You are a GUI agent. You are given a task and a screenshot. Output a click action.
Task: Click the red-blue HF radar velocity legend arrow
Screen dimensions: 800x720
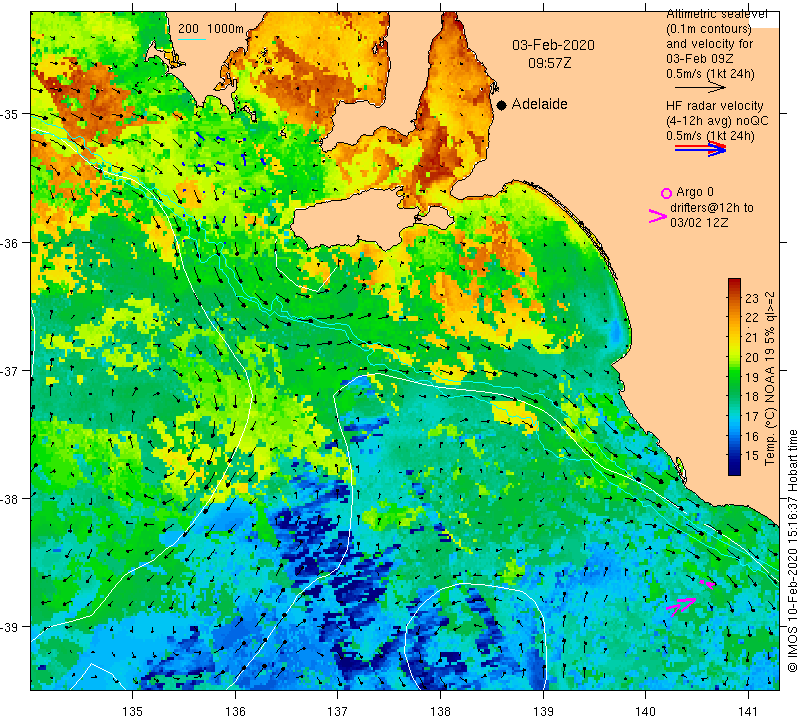[700, 149]
